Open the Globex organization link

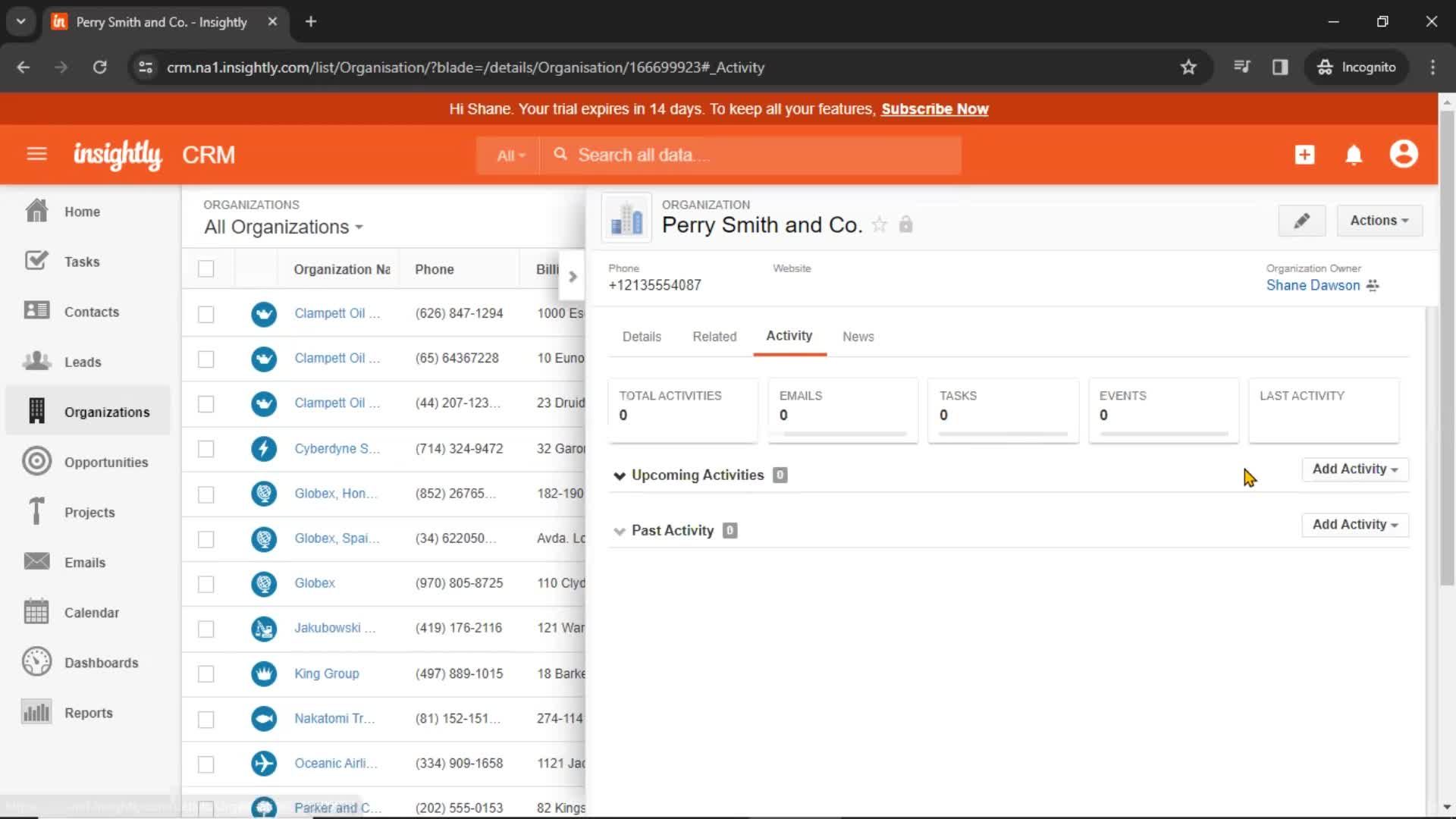click(315, 583)
